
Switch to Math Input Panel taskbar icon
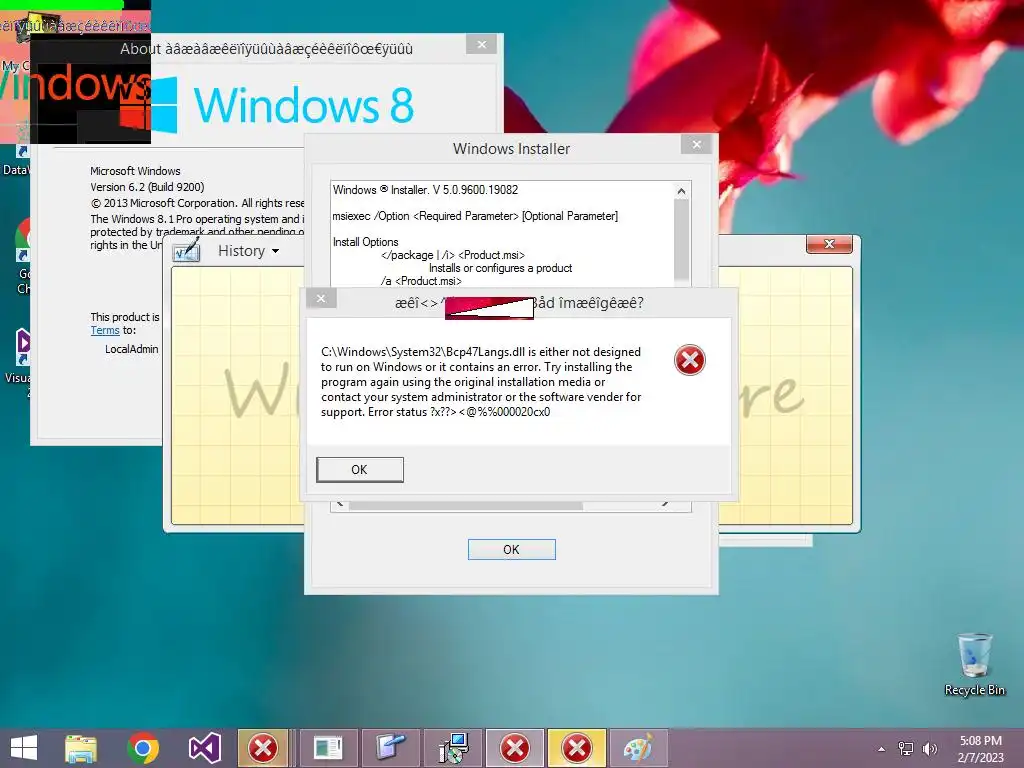(391, 748)
